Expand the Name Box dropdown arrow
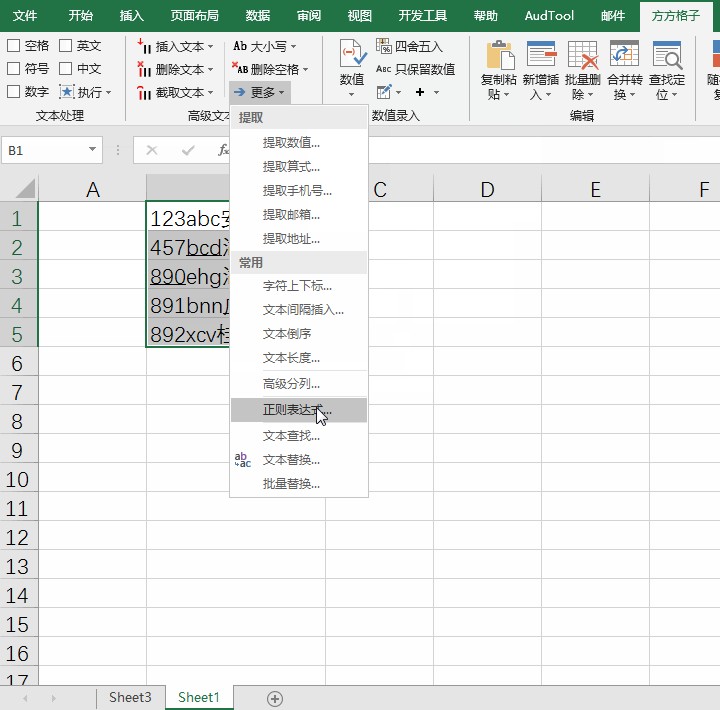720x710 pixels. click(x=92, y=149)
